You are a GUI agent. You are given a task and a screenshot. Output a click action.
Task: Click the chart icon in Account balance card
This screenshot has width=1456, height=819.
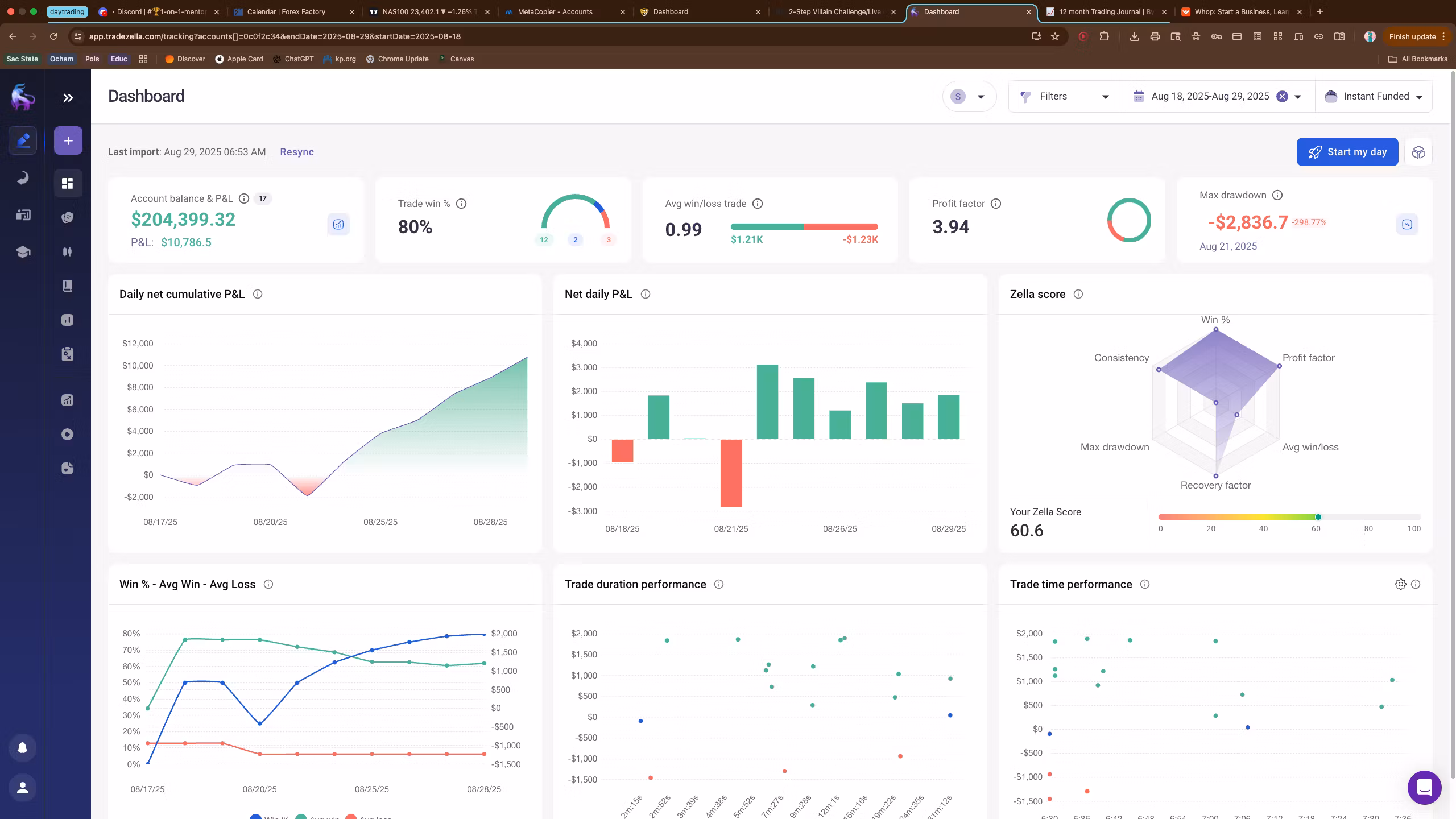pyautogui.click(x=338, y=224)
